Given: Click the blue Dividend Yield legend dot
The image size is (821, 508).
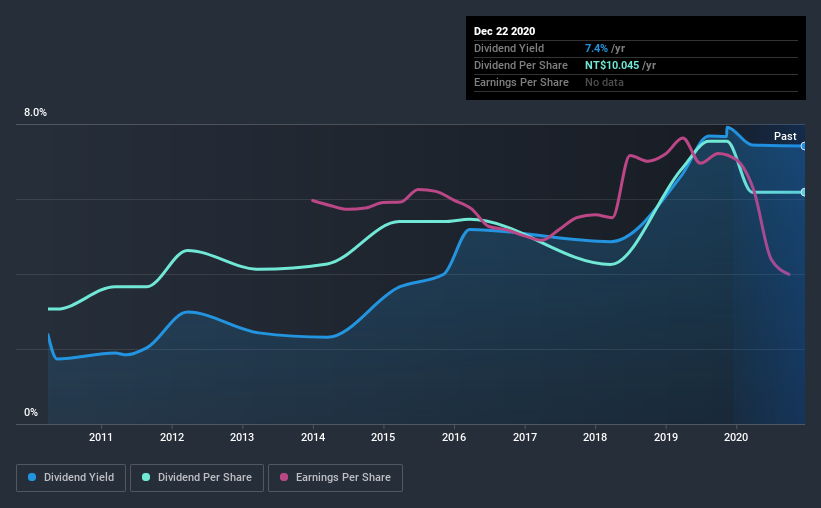Looking at the screenshot, I should [32, 477].
